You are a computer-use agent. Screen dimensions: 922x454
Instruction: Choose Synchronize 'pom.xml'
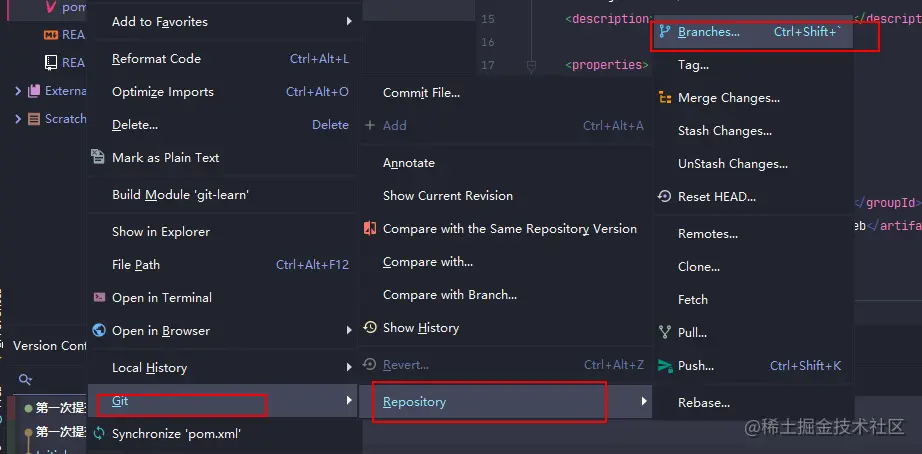(222, 433)
